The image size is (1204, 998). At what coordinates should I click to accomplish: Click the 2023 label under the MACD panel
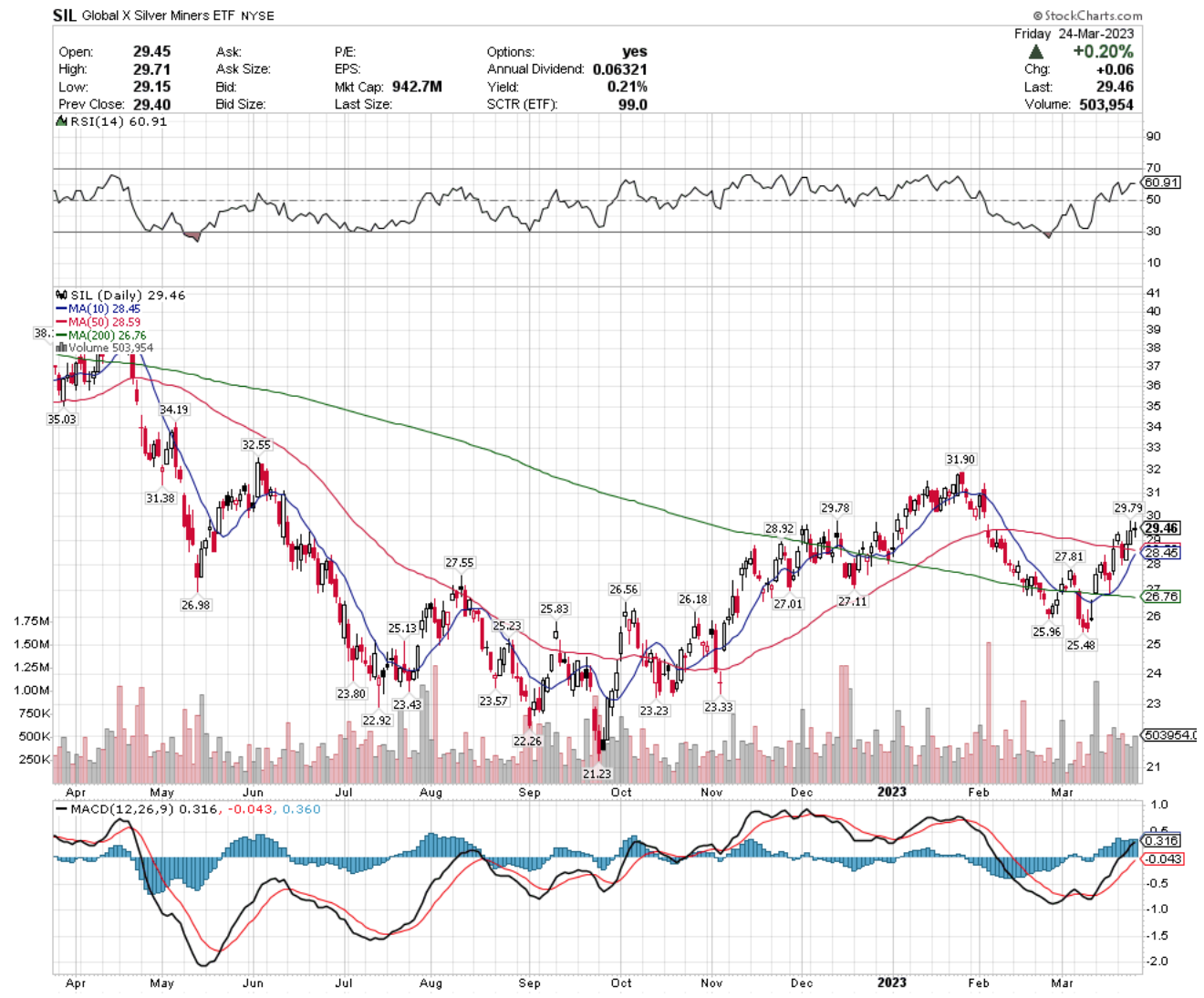point(891,982)
